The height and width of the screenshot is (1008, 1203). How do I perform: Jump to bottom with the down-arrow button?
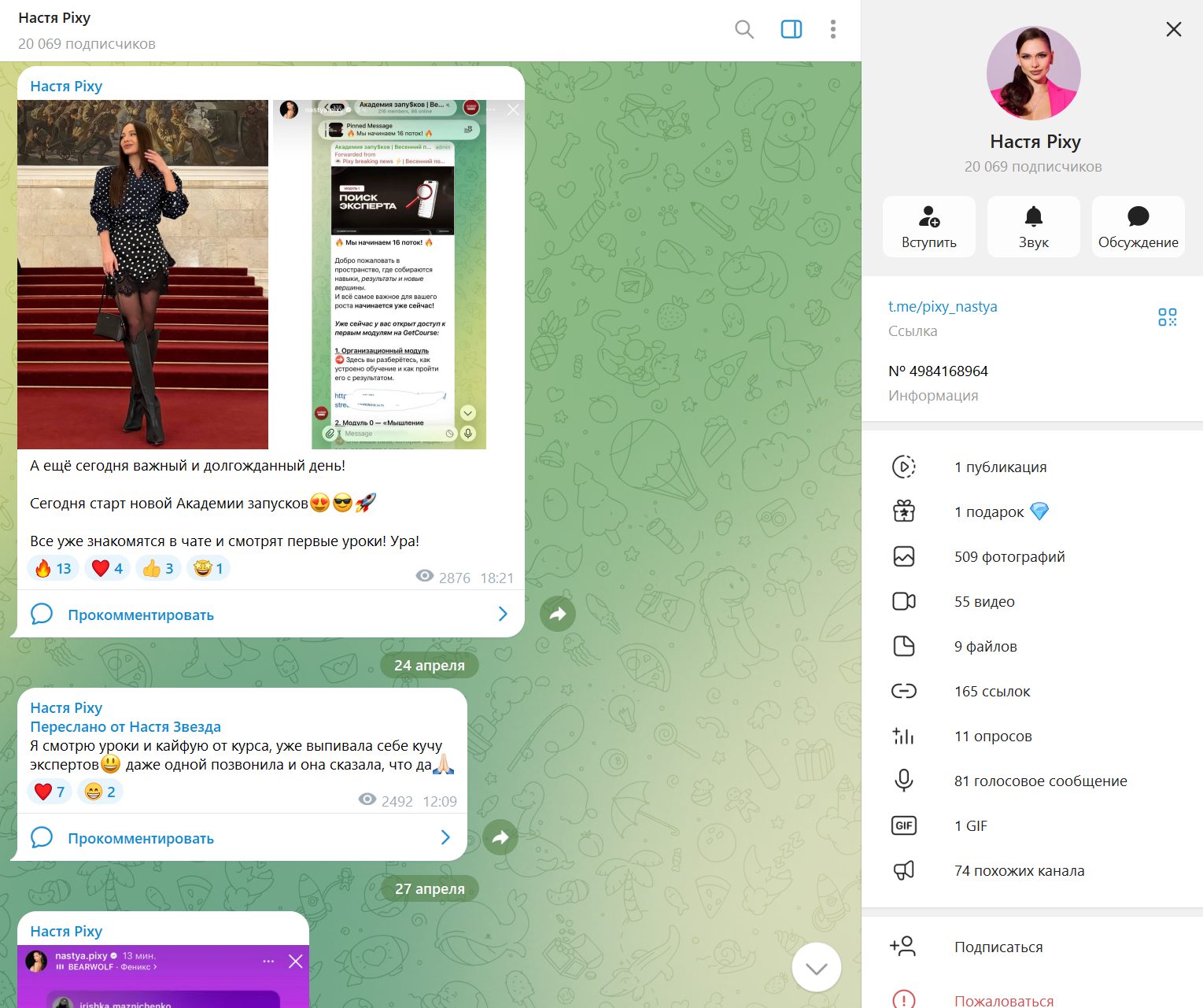pos(816,967)
